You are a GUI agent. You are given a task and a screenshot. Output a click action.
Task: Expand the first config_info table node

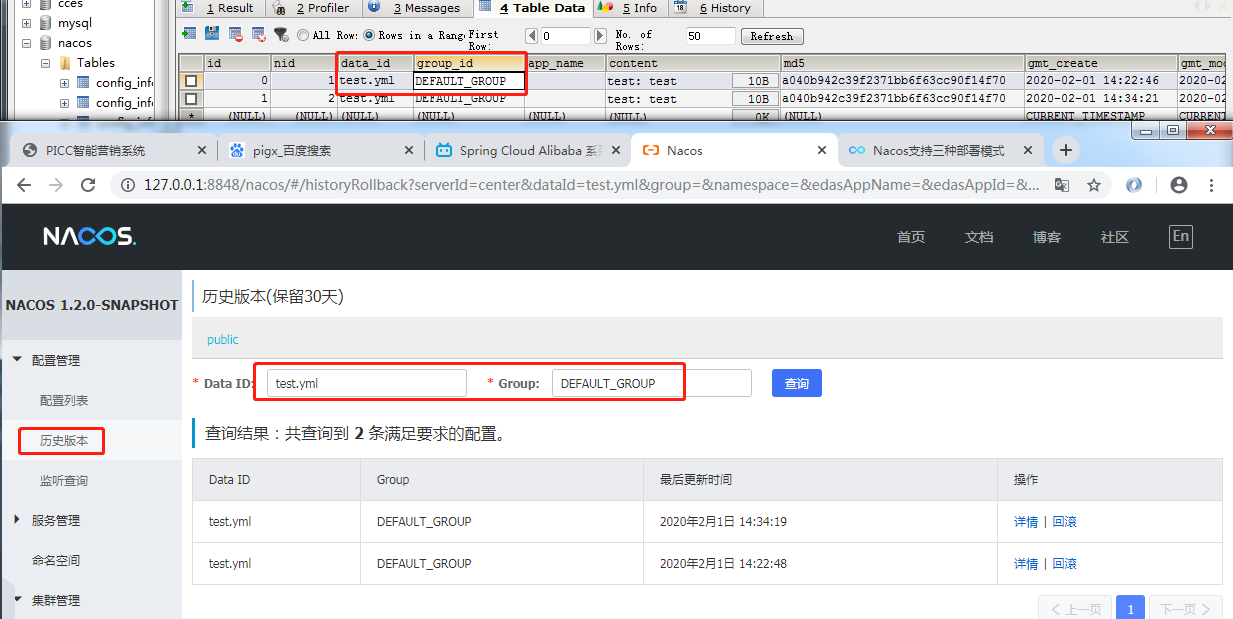point(64,82)
